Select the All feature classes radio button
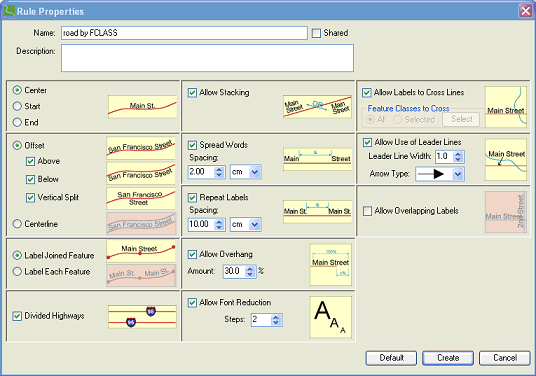This screenshot has height=376, width=536. tap(370, 120)
